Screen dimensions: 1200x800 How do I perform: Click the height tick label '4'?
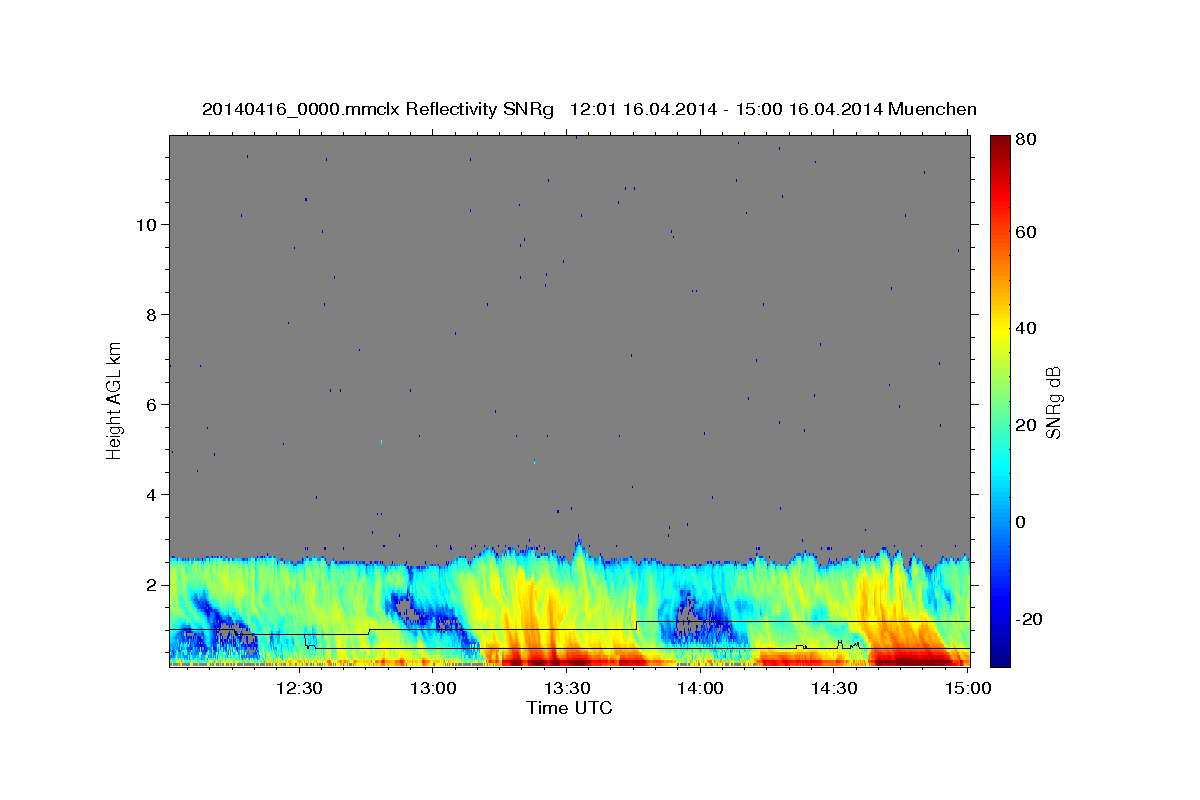[152, 494]
